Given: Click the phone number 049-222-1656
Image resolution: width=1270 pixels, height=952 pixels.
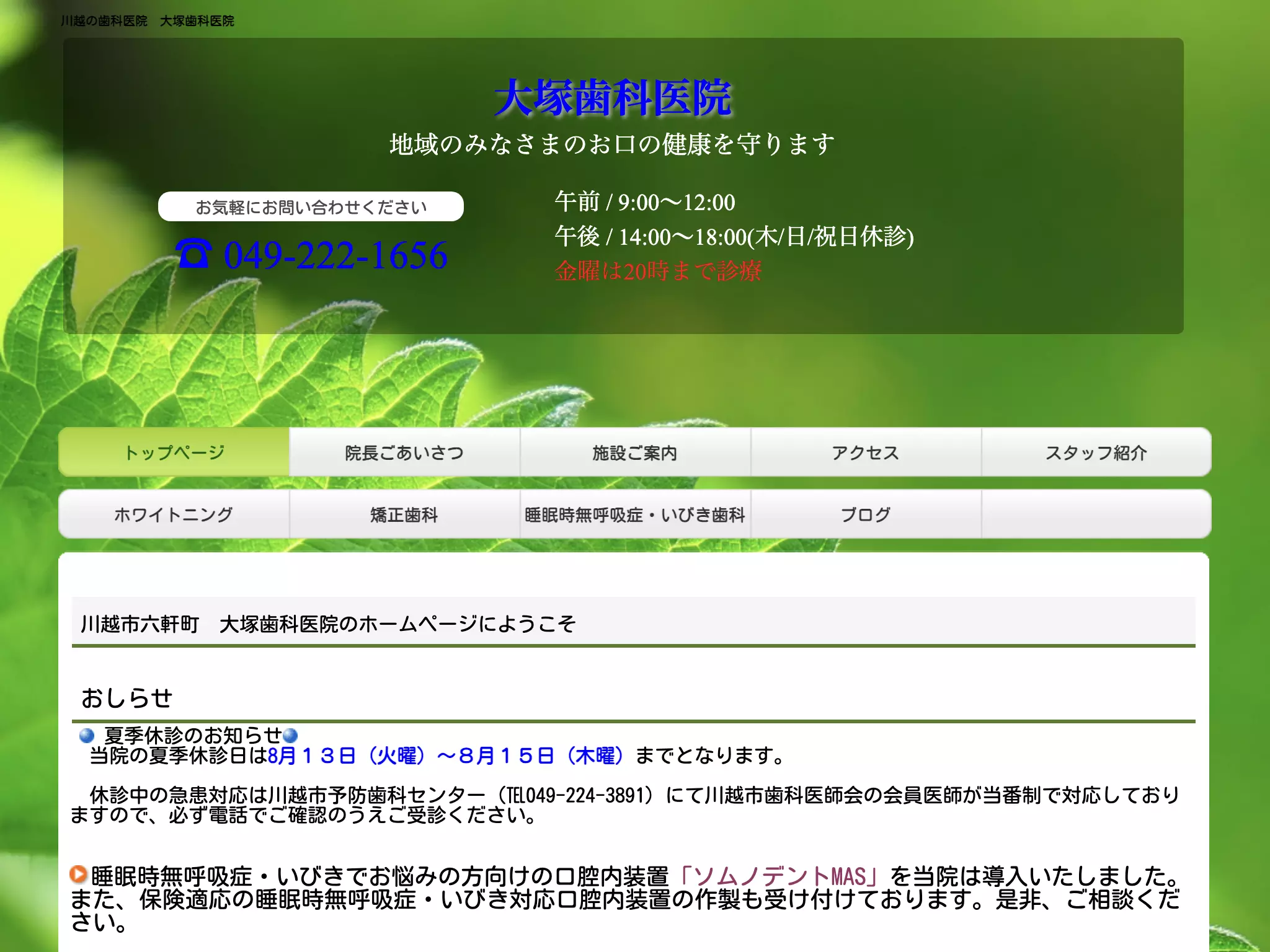Looking at the screenshot, I should tap(335, 255).
